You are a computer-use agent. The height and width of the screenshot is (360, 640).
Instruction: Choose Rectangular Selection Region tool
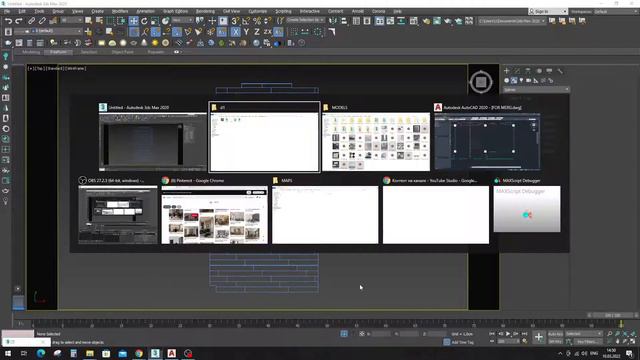pyautogui.click(x=110, y=20)
